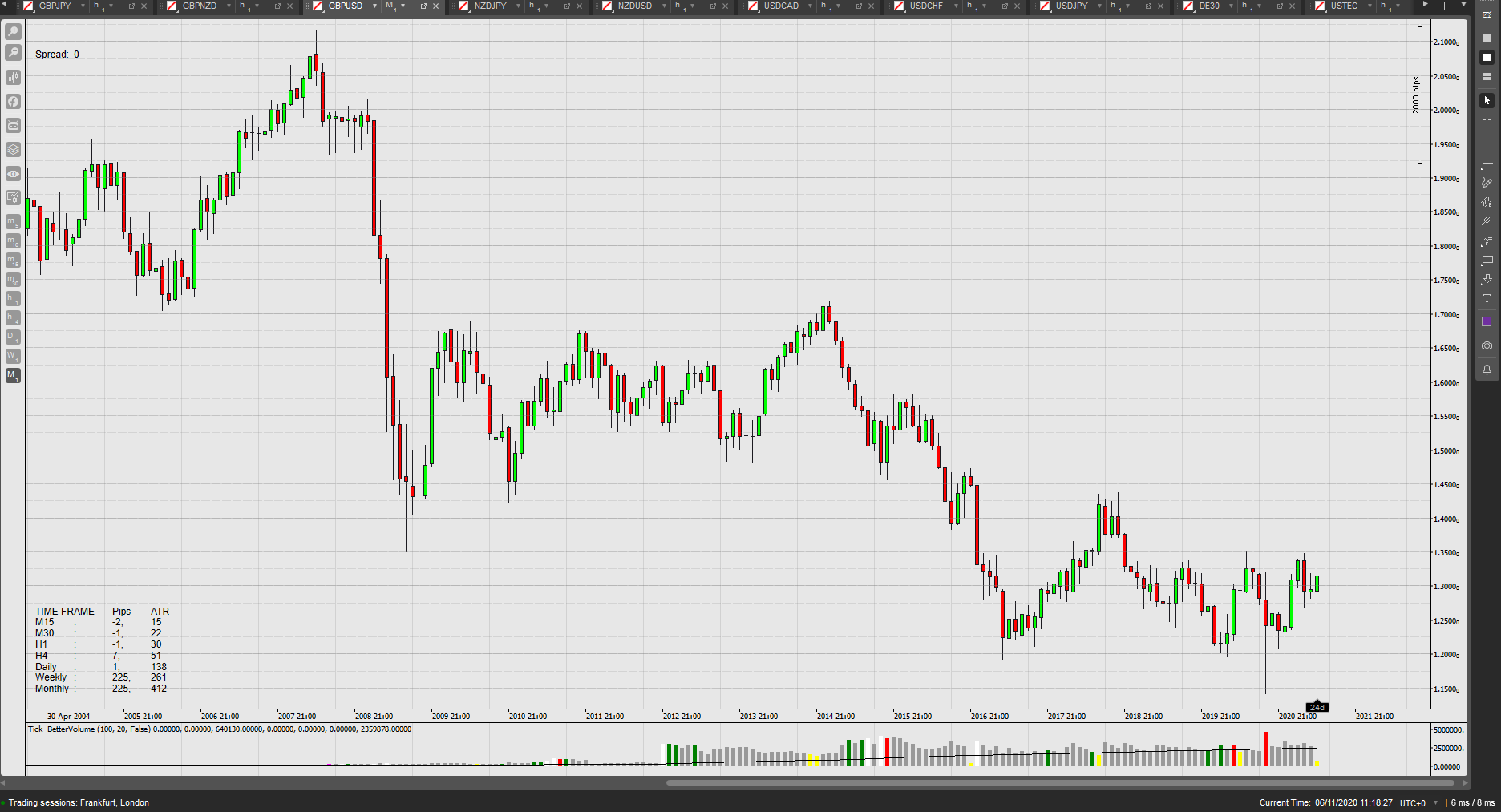
Task: Detach GBPUSD chart with pop-out icon
Action: pos(423,6)
